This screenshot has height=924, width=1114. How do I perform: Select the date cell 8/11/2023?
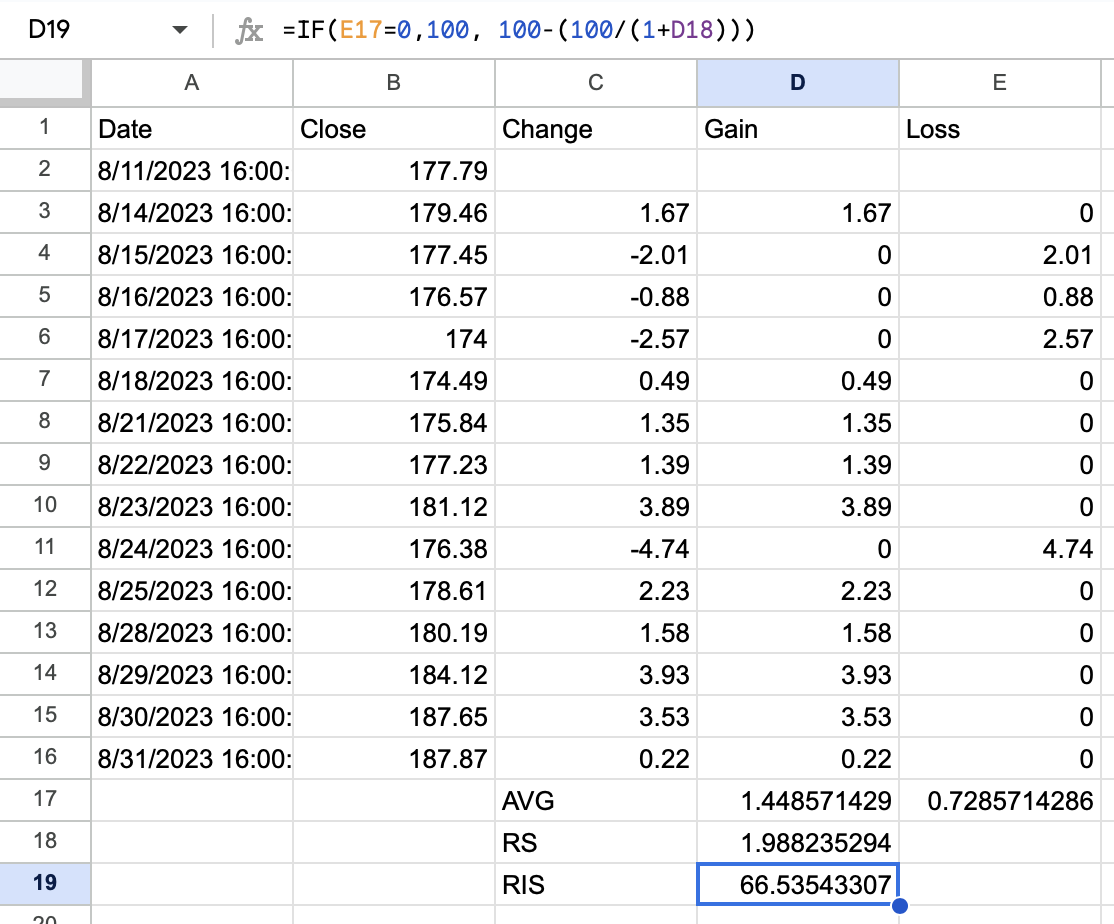(192, 170)
